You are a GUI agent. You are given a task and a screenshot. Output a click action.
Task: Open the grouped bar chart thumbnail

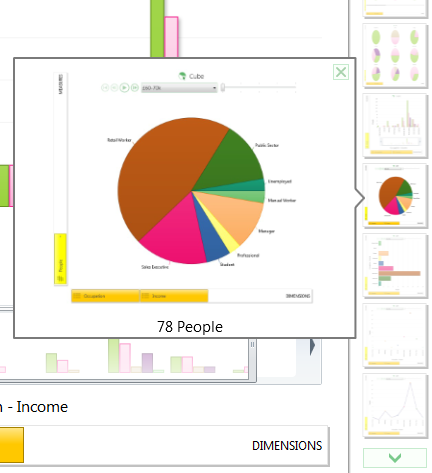coord(395,126)
